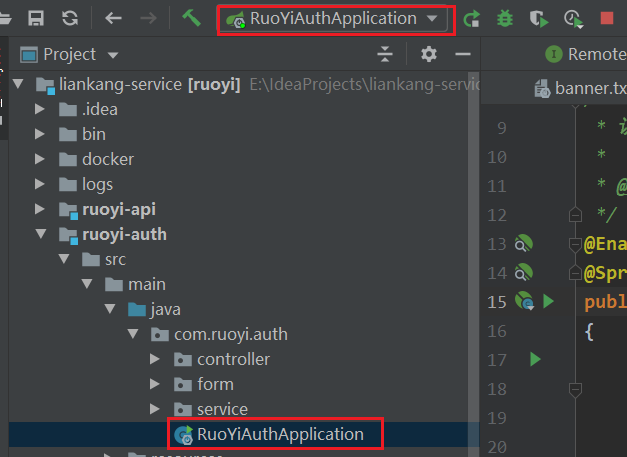
Task: Select the java source folder row
Action: (244, 309)
